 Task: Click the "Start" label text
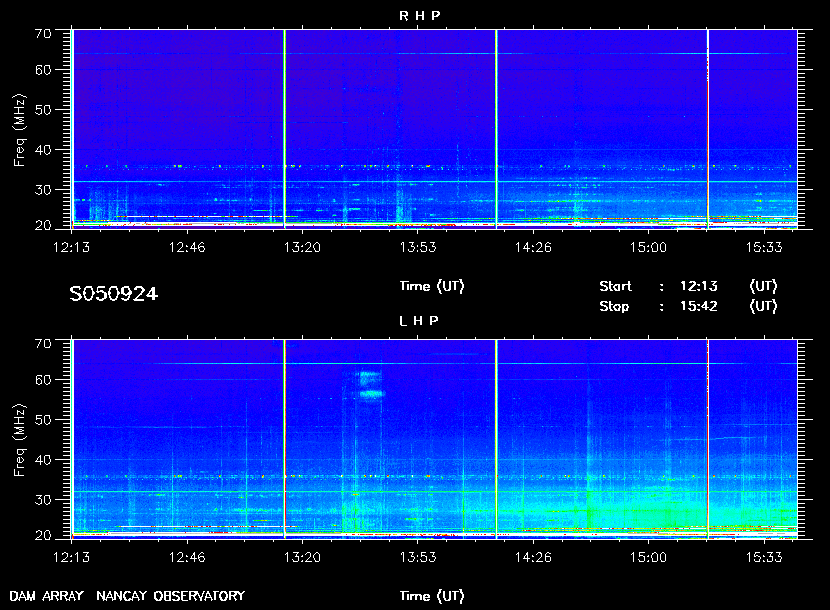[x=615, y=286]
